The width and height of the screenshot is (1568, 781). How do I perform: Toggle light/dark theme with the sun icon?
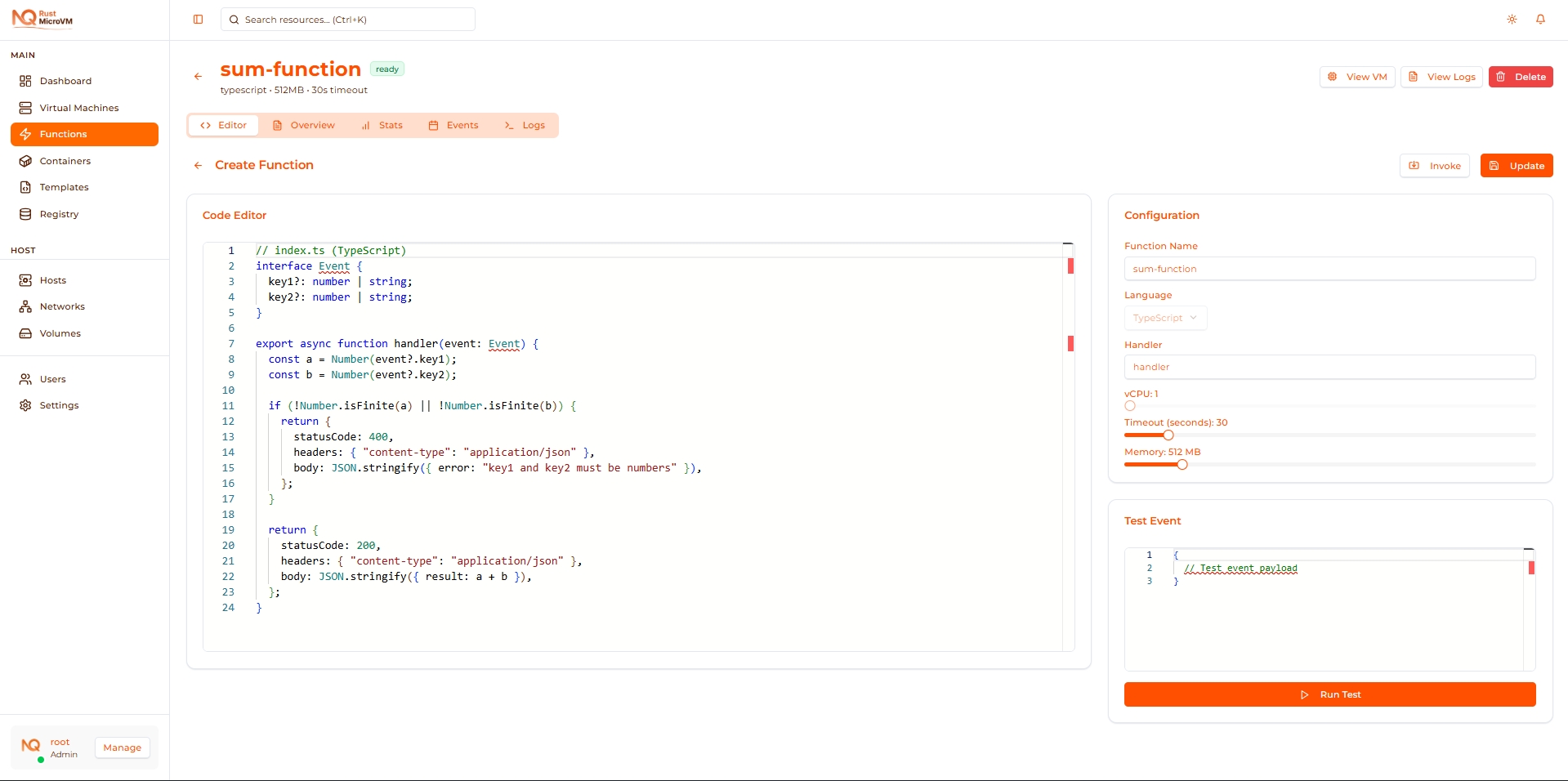pyautogui.click(x=1512, y=19)
